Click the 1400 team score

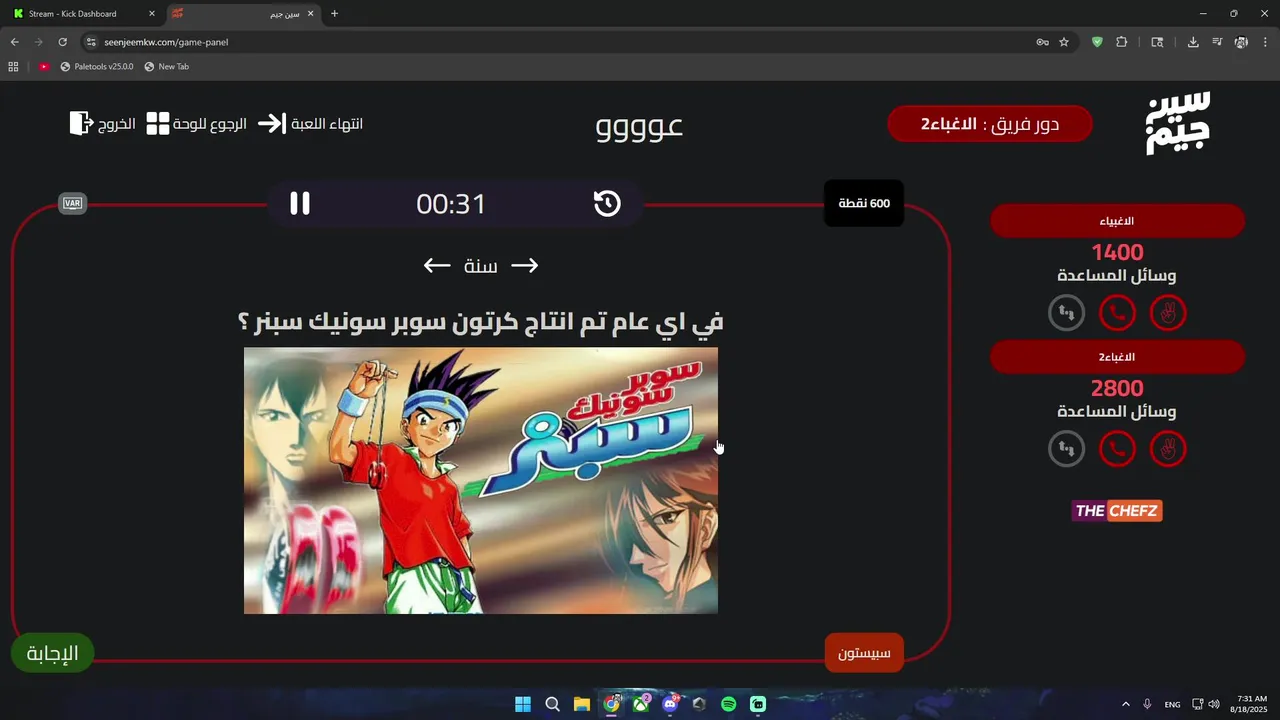tap(1117, 253)
